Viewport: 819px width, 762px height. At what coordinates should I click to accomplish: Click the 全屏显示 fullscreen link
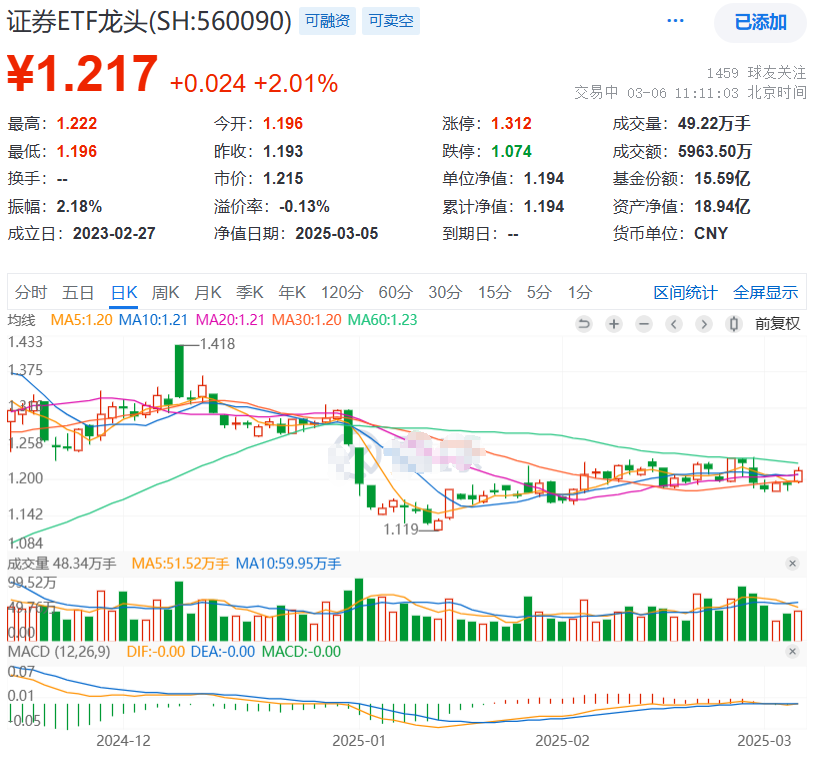765,292
